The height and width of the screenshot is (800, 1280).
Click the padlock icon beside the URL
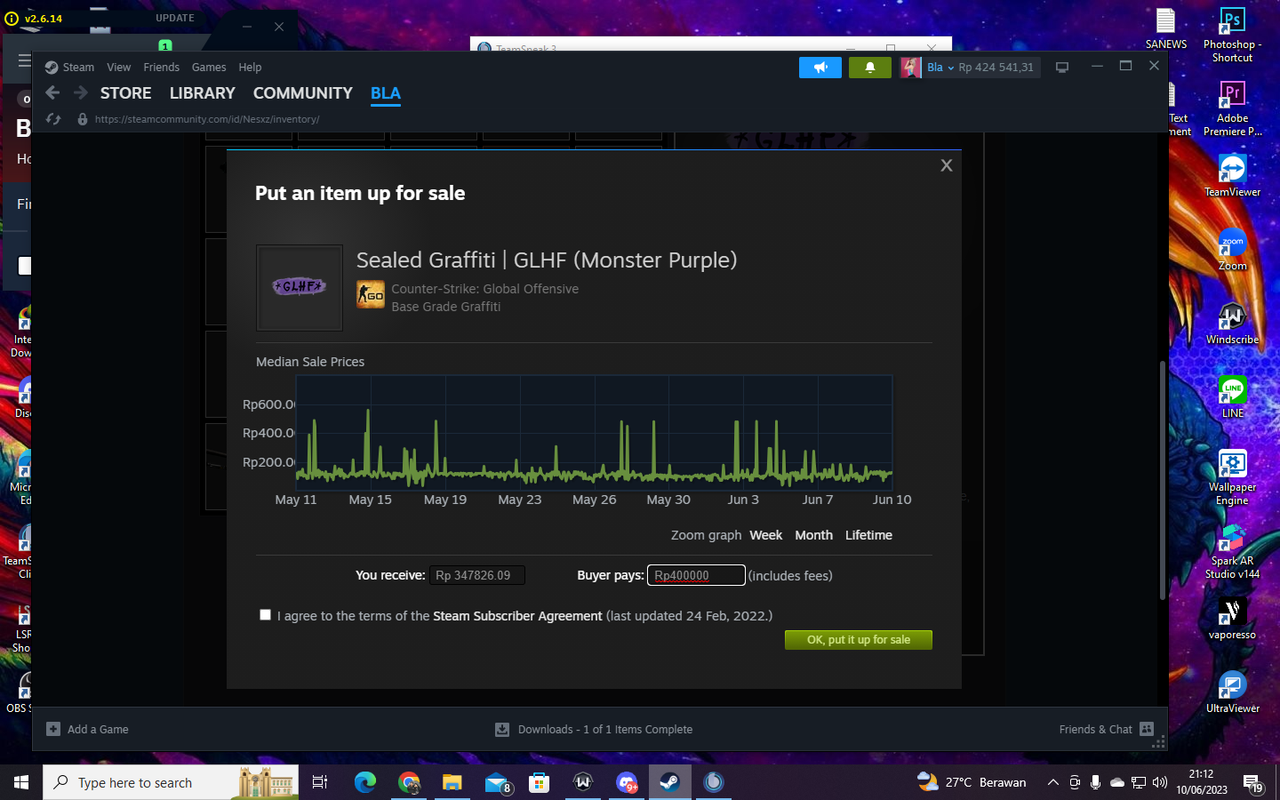82,119
